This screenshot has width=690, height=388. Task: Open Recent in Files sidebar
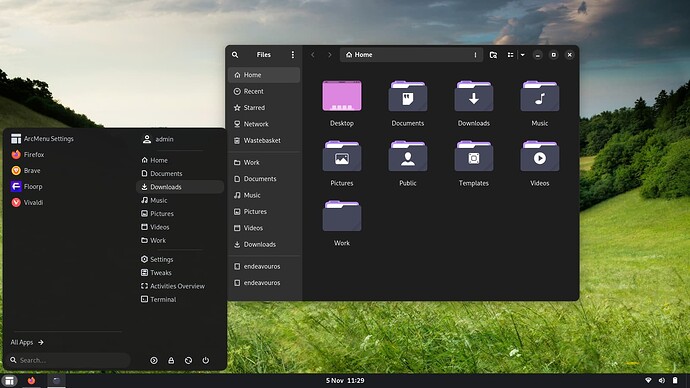point(264,92)
